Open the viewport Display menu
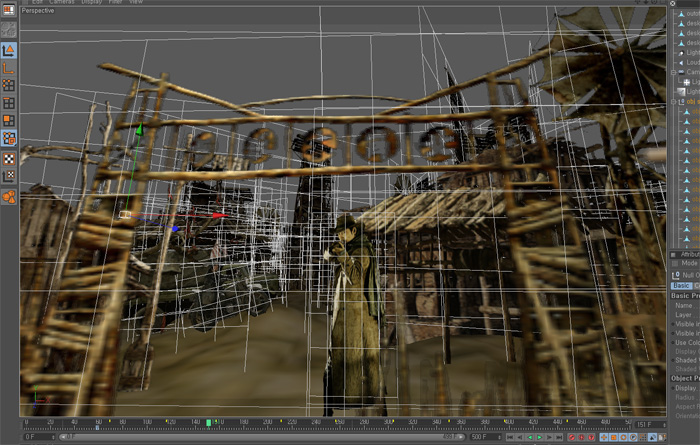Screen dimensions: 700x445 point(92,2)
